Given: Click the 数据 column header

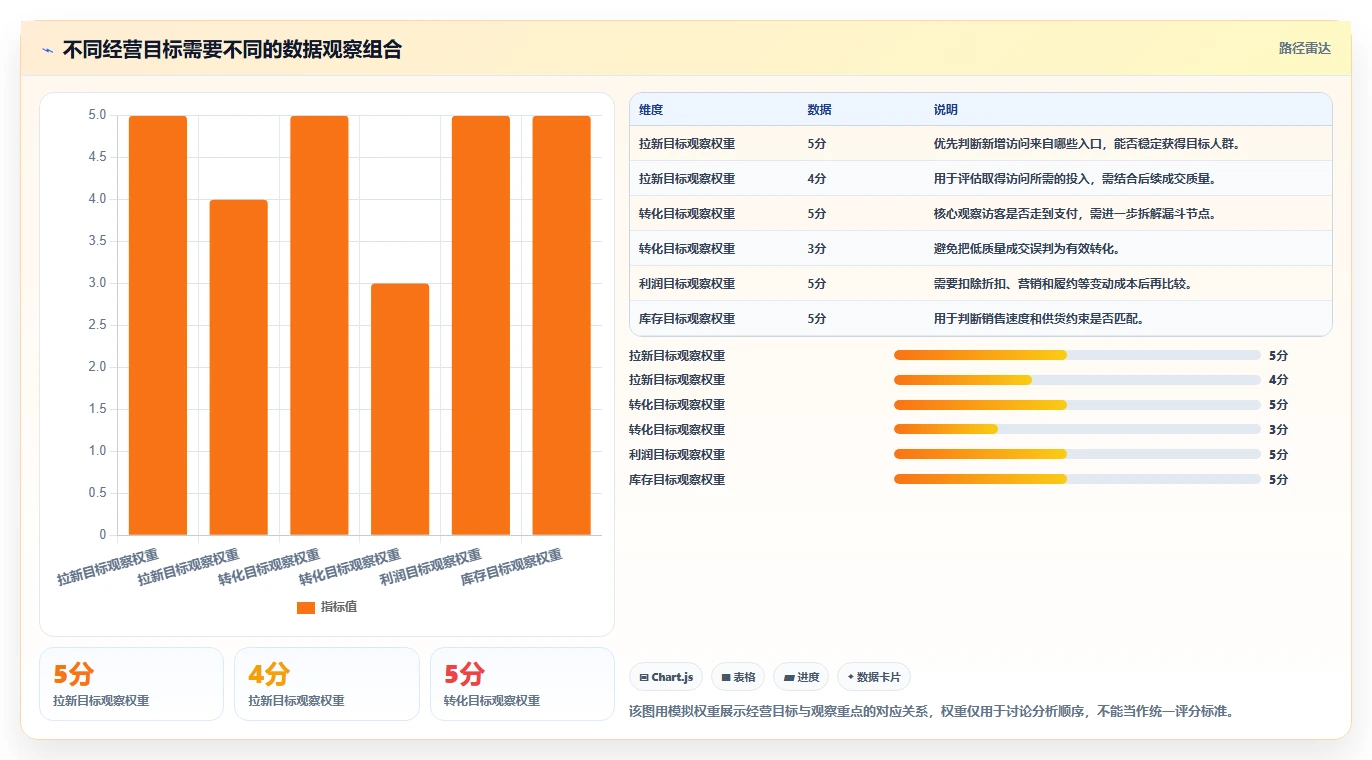Looking at the screenshot, I should pyautogui.click(x=819, y=110).
